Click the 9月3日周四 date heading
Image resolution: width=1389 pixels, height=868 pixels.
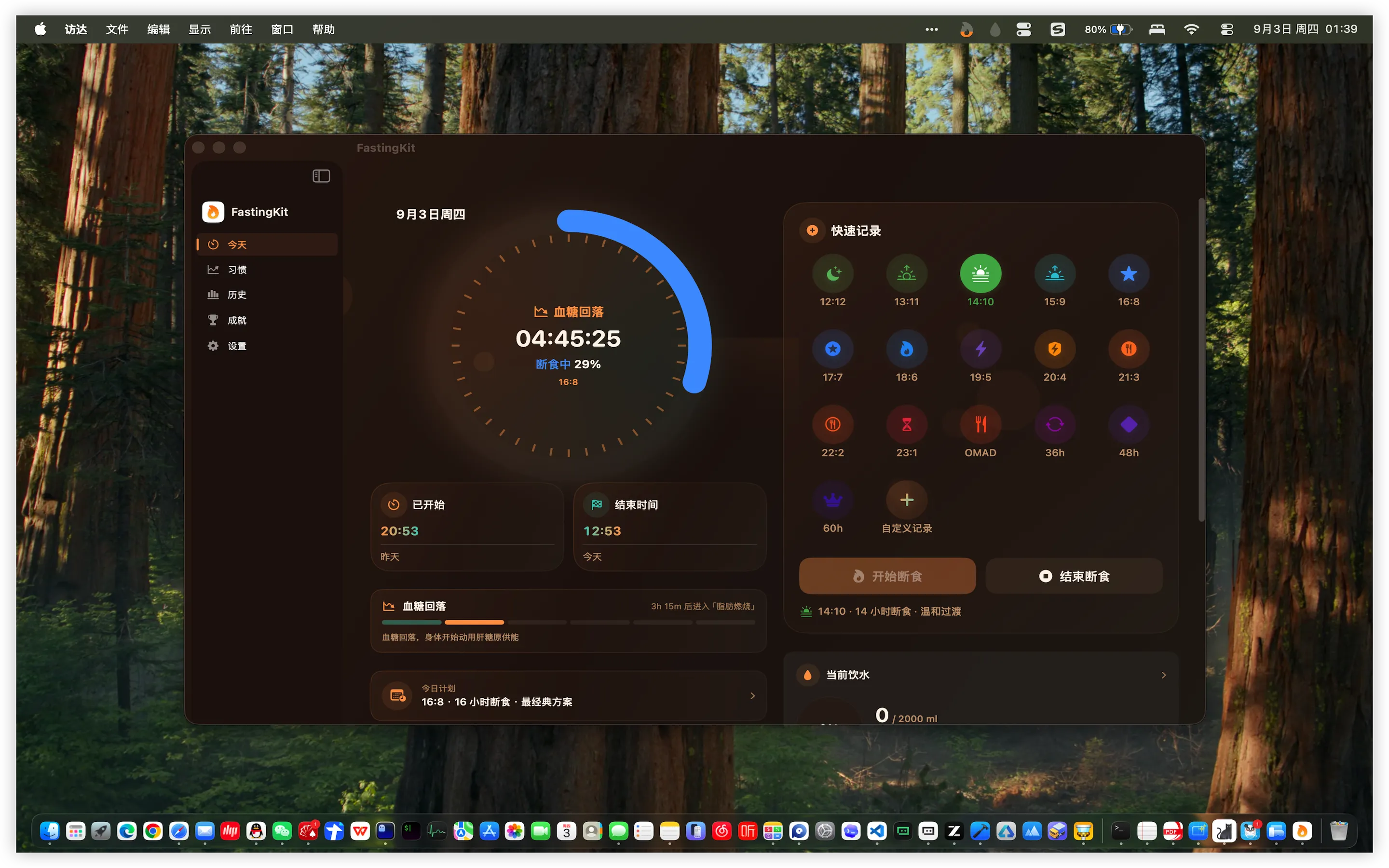[x=431, y=214]
